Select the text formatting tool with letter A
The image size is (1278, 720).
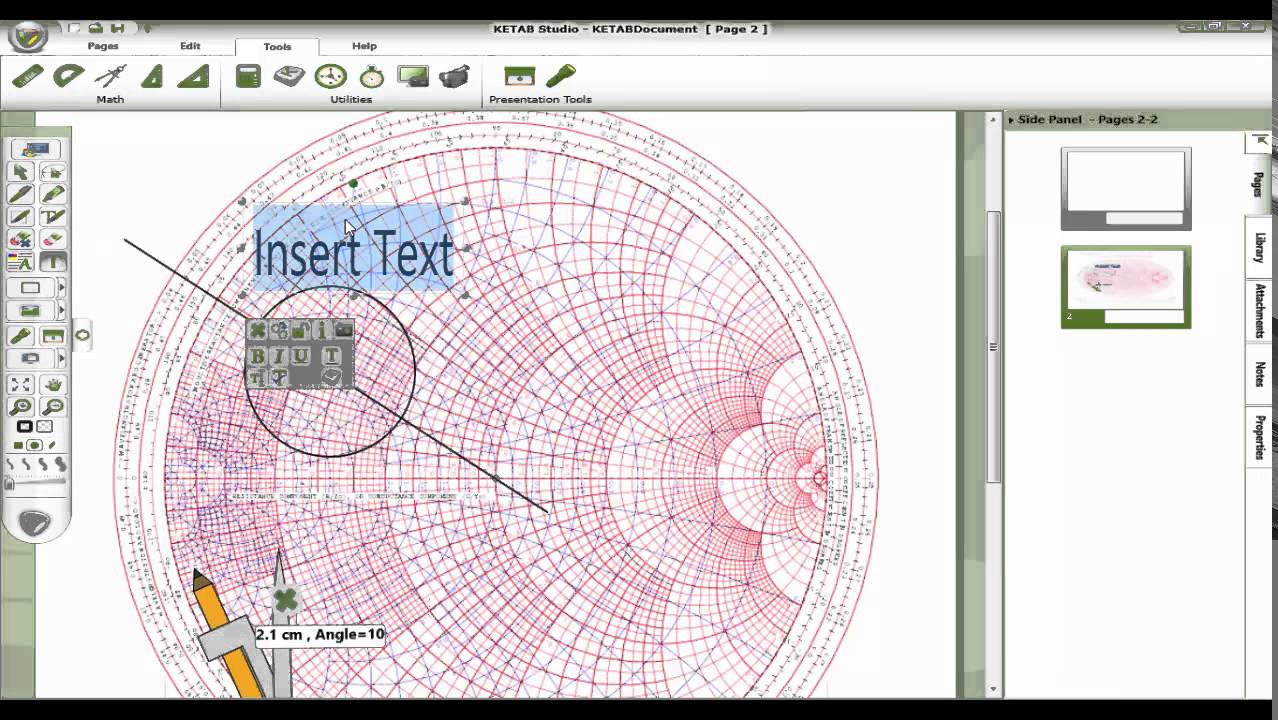click(21, 261)
